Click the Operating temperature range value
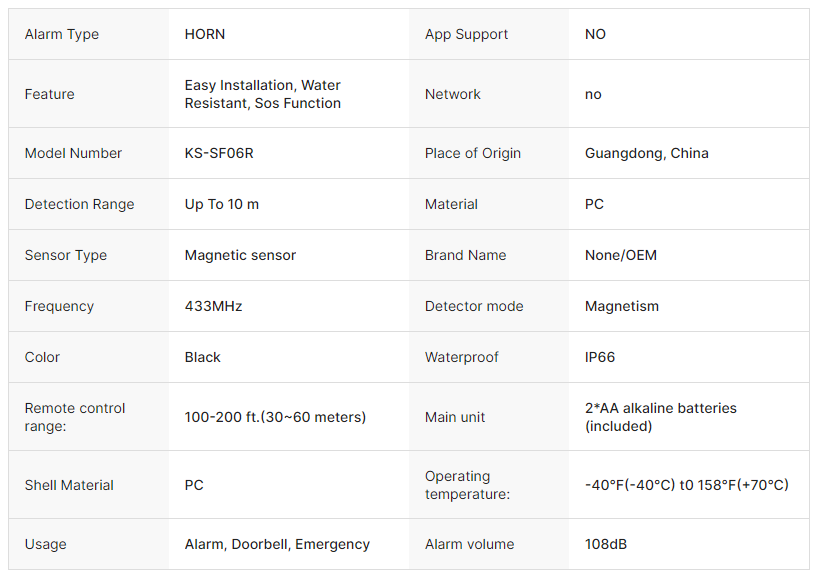The height and width of the screenshot is (580, 813). (x=686, y=485)
